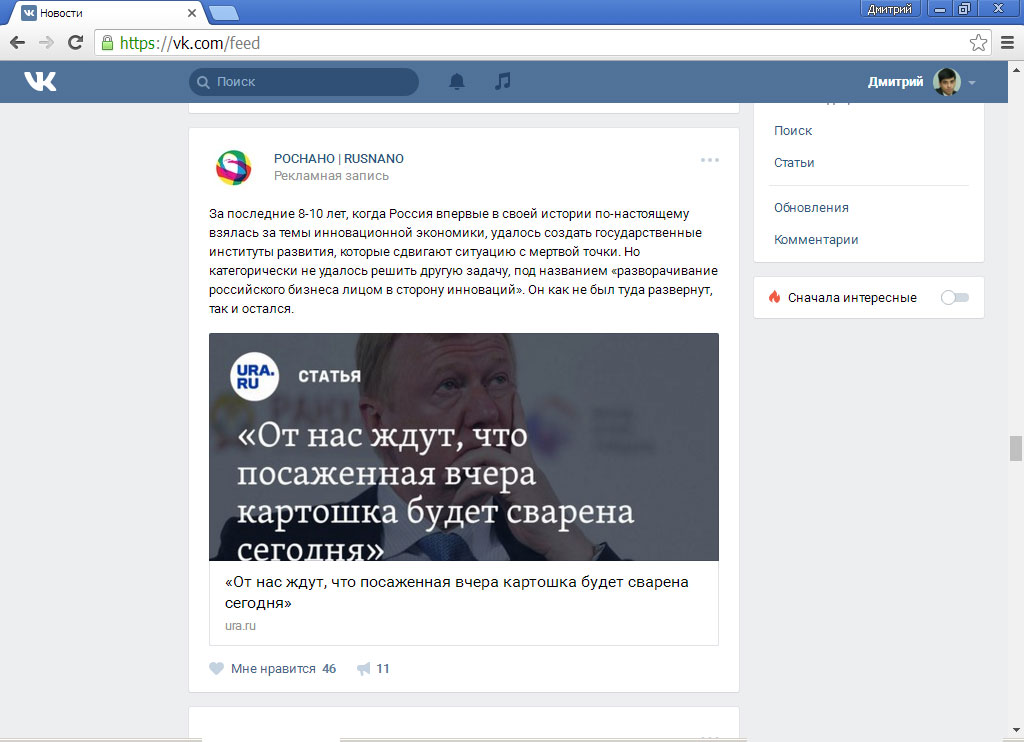
Task: Click the page vertical scrollbar thumb
Action: (1016, 449)
